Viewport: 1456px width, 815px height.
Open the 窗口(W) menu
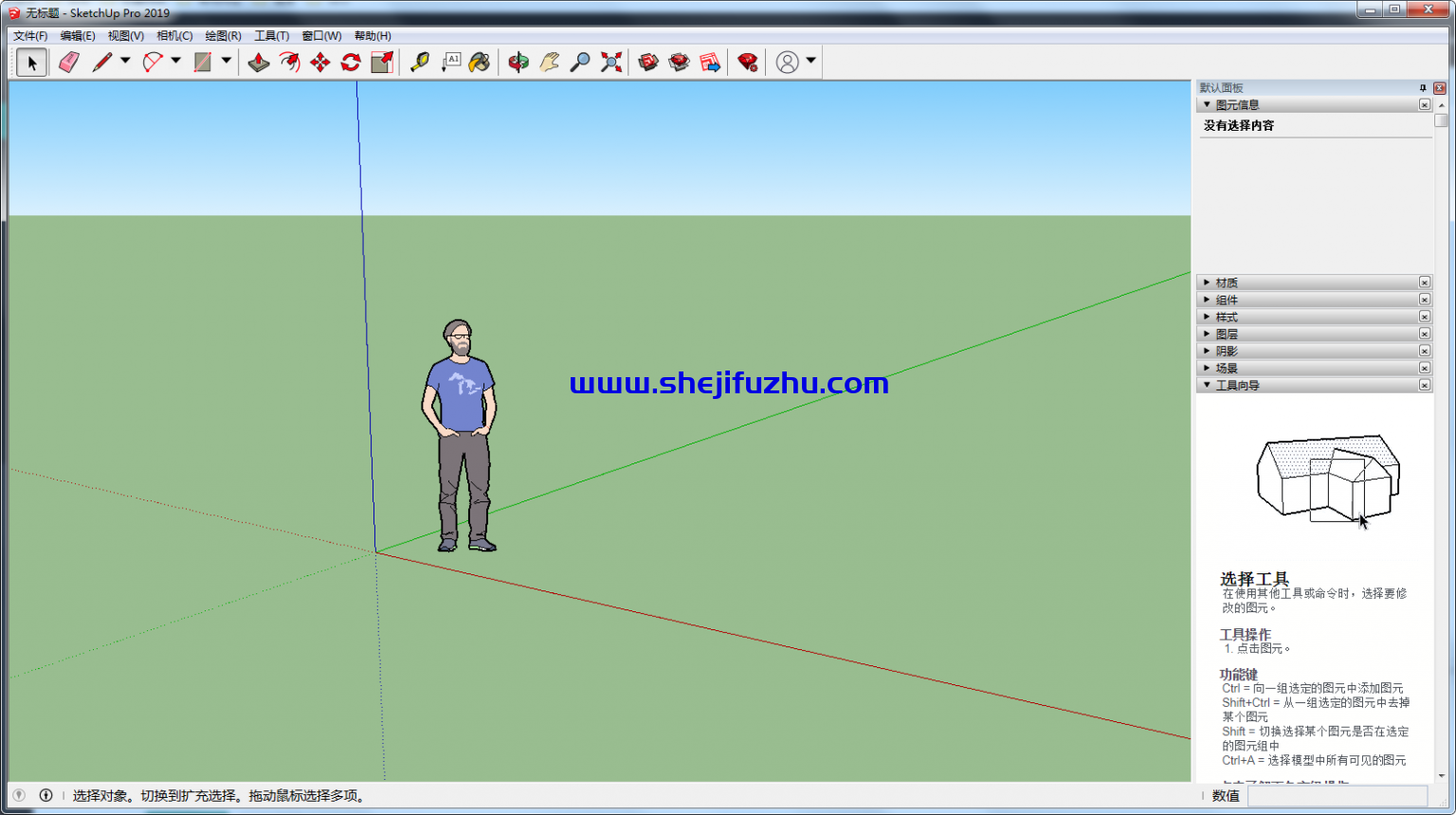click(322, 36)
